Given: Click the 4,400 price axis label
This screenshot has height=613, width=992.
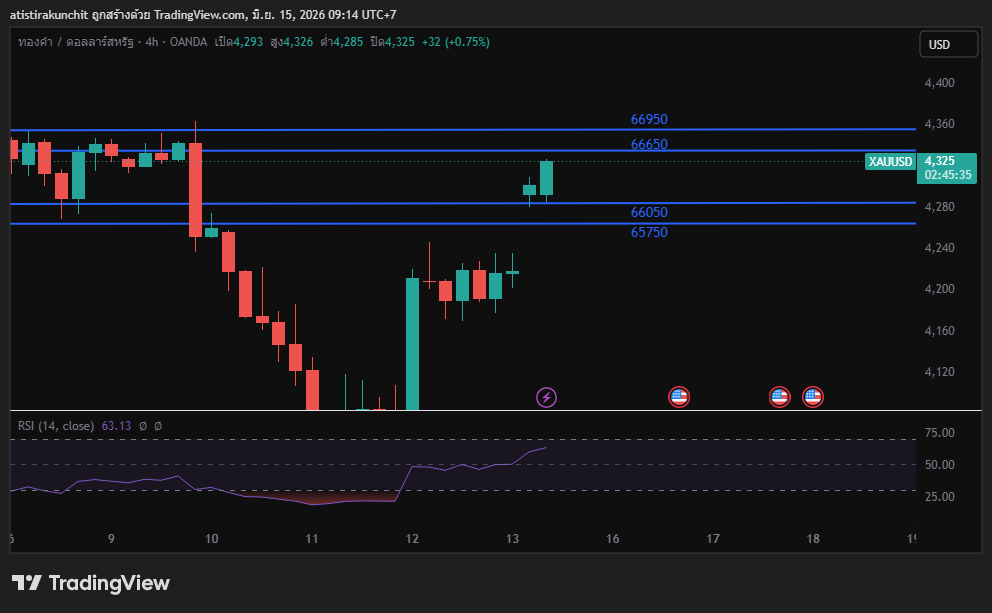Looking at the screenshot, I should (939, 83).
